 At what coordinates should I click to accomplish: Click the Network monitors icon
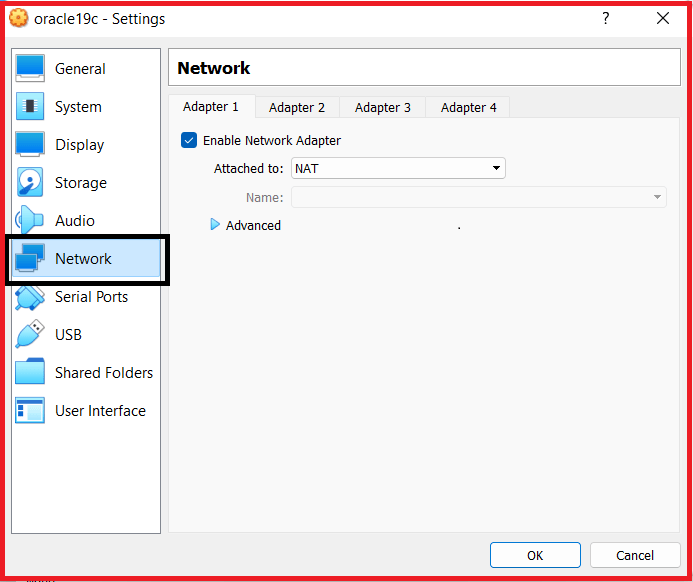[30, 258]
